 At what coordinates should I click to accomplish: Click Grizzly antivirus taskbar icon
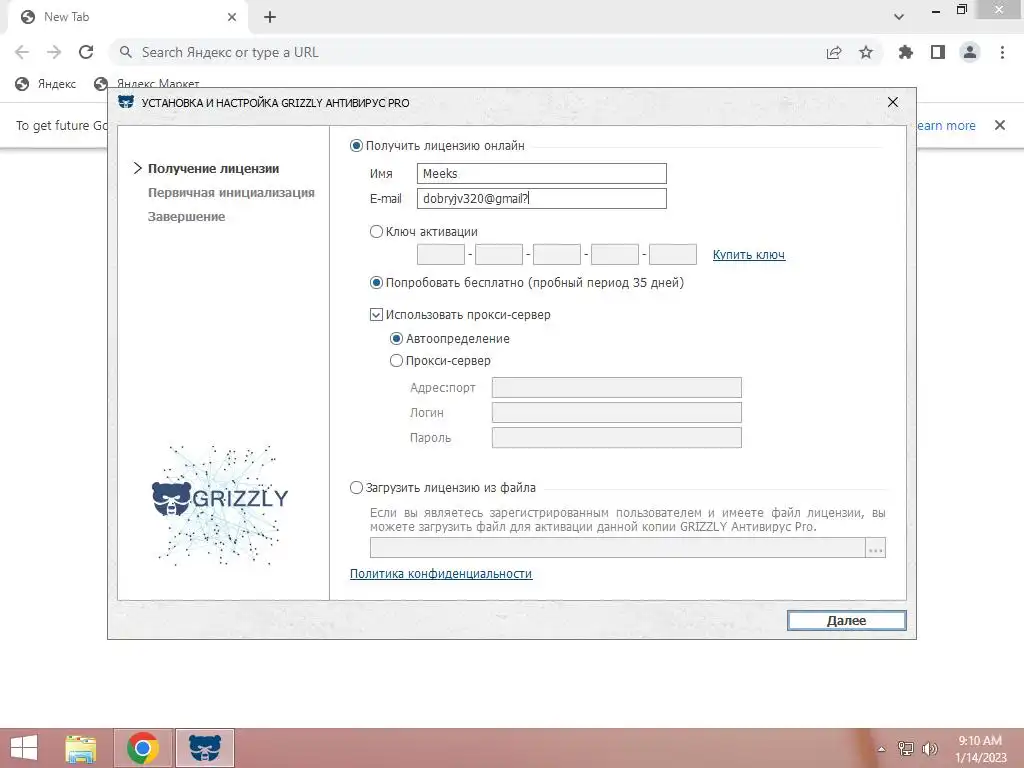click(205, 748)
